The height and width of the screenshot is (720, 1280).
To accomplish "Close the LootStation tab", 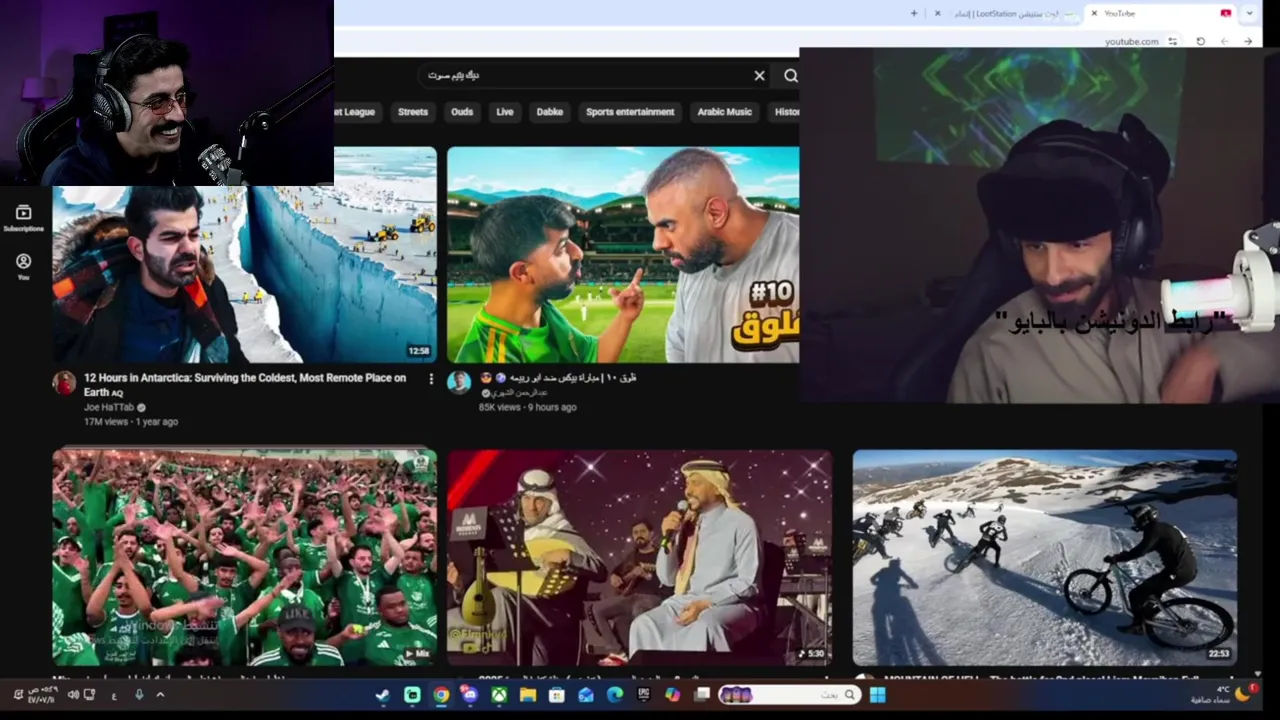I will 937,13.
